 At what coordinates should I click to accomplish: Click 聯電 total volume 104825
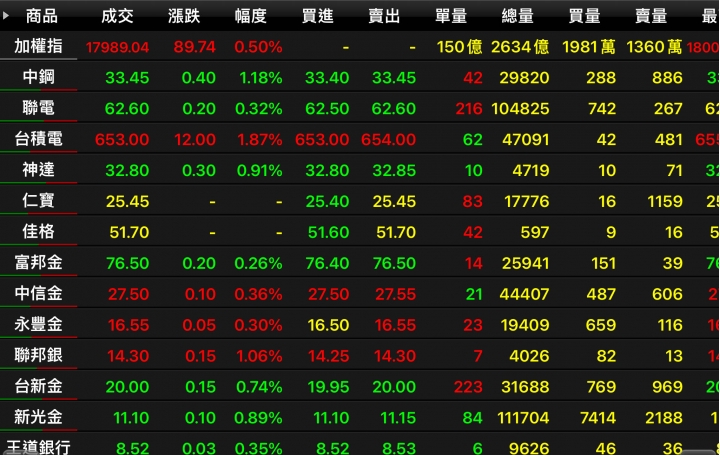coord(520,109)
